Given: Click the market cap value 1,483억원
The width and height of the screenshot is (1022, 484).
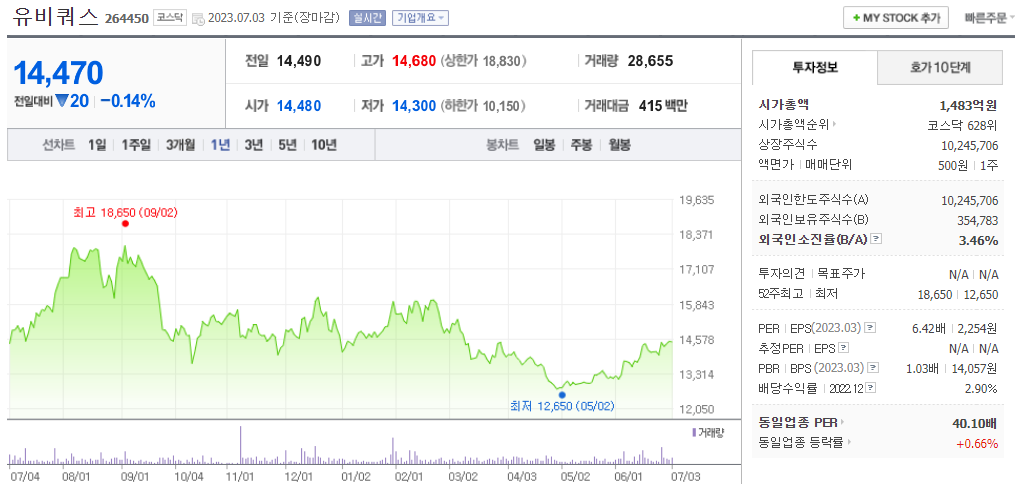Looking at the screenshot, I should pos(969,104).
